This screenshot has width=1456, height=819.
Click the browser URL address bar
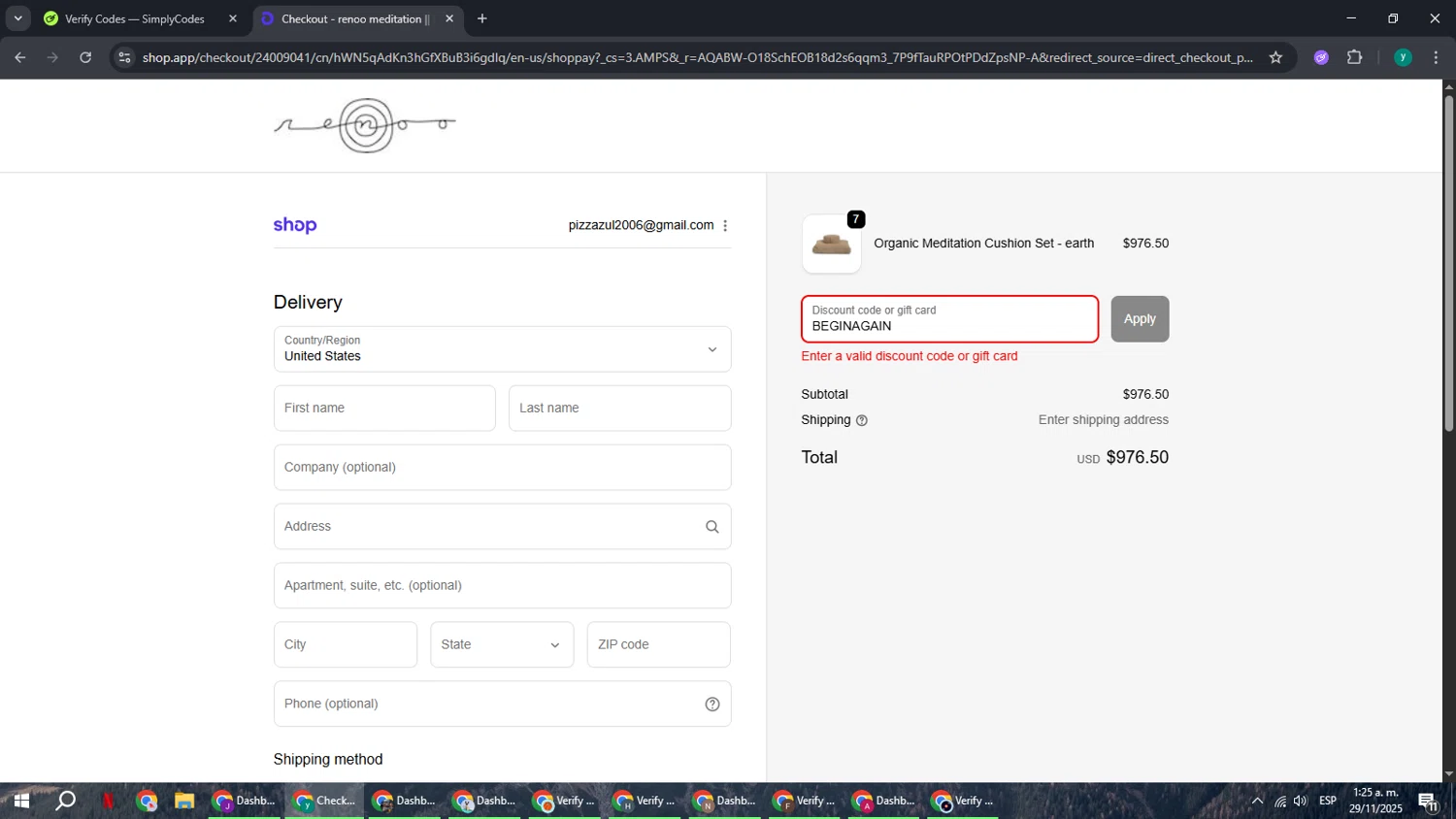[x=697, y=57]
